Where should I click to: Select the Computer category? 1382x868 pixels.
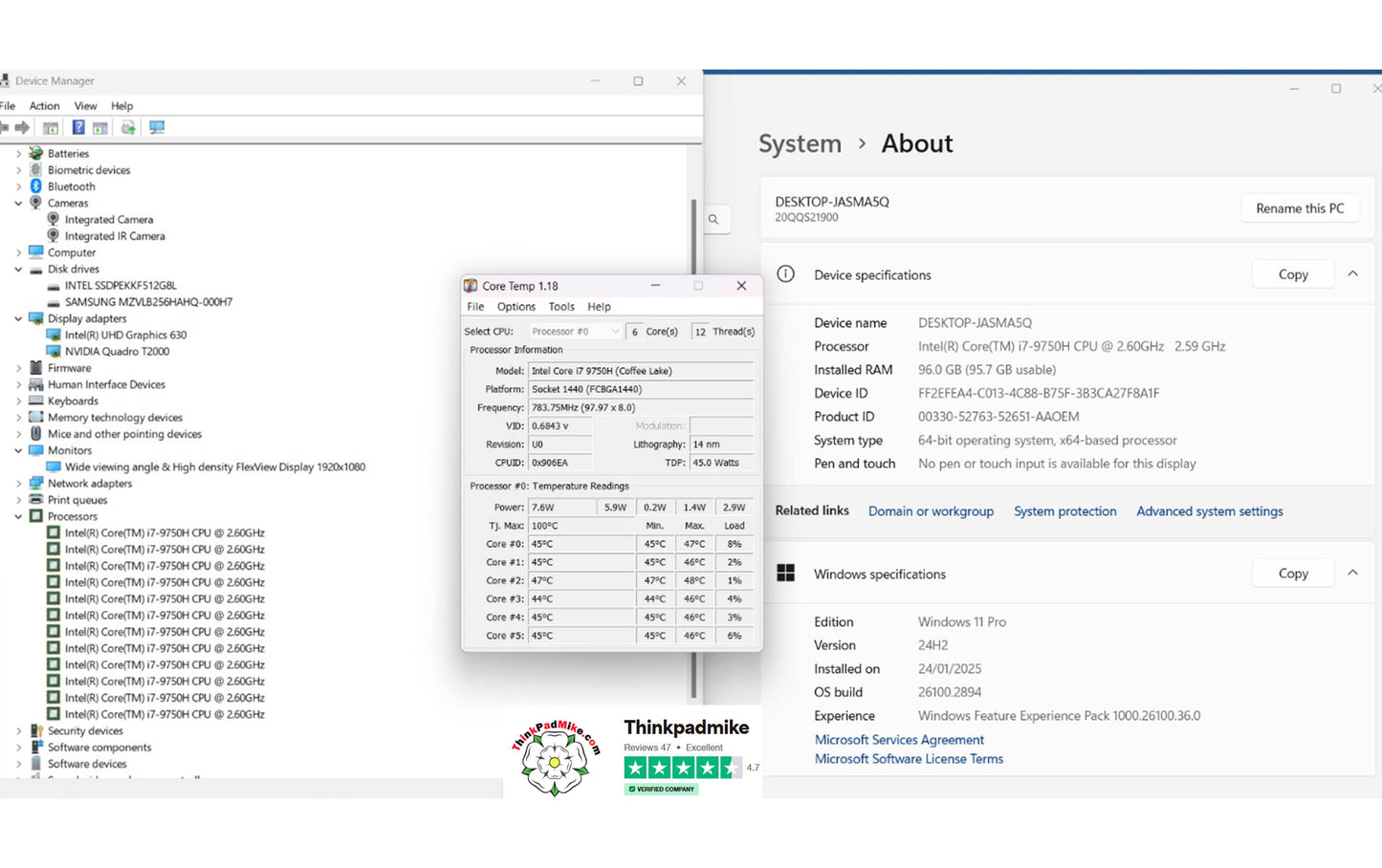(72, 252)
